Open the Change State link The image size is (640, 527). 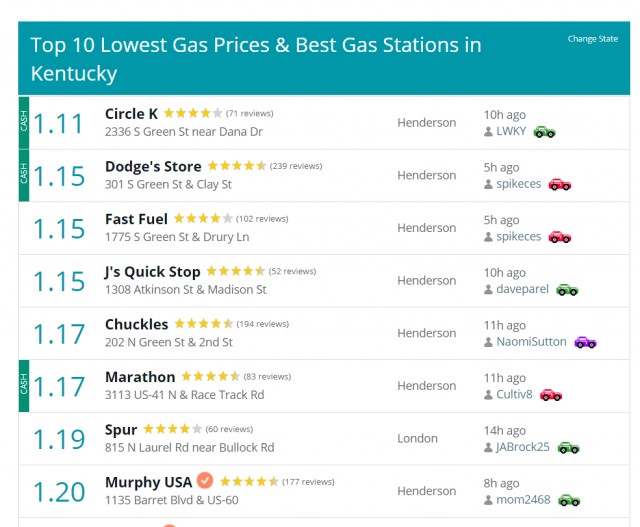pyautogui.click(x=593, y=39)
